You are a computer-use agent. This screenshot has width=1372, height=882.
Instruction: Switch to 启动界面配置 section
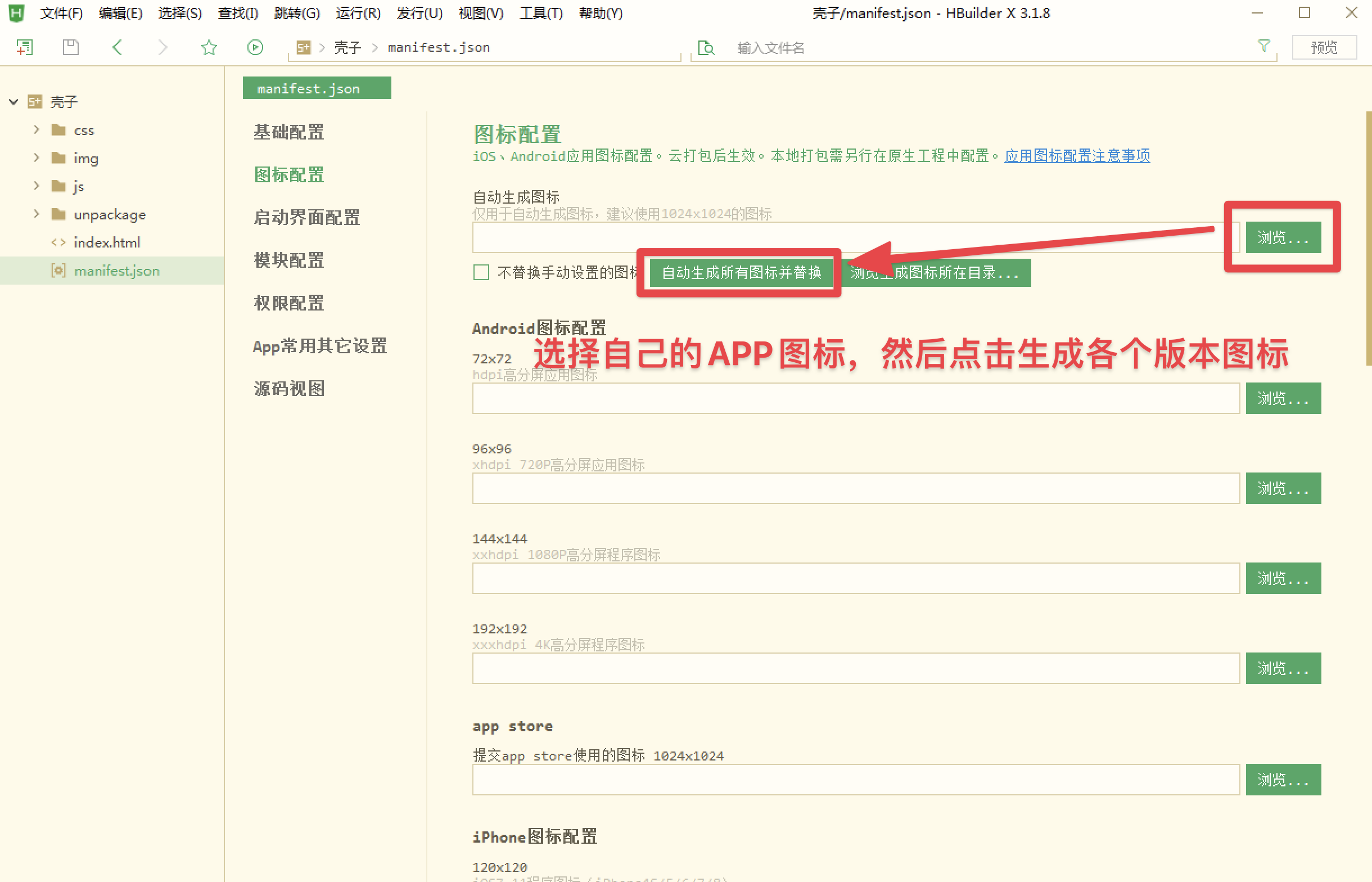click(307, 218)
